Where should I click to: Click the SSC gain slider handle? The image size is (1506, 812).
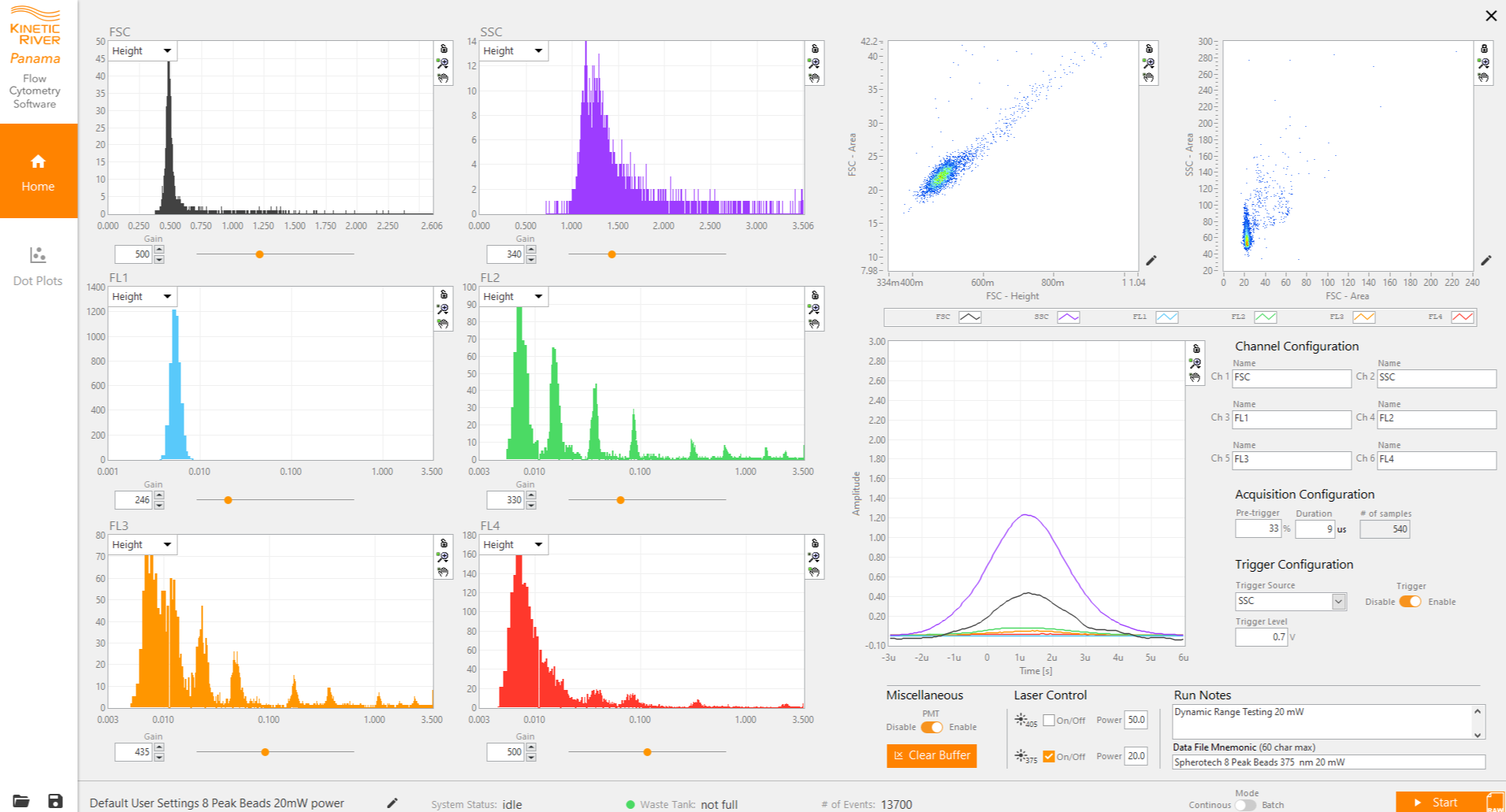coord(612,254)
